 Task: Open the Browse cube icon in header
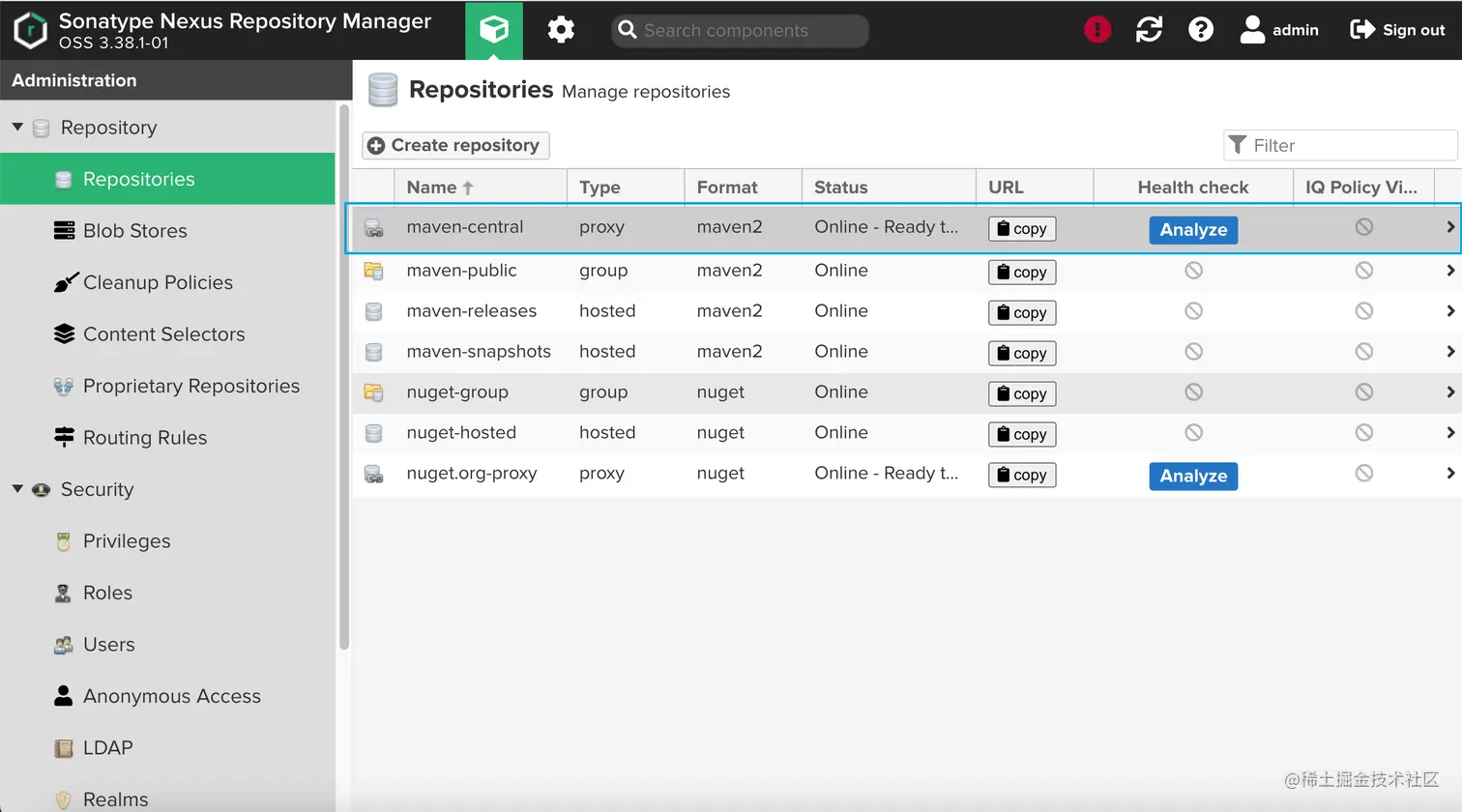(x=494, y=30)
